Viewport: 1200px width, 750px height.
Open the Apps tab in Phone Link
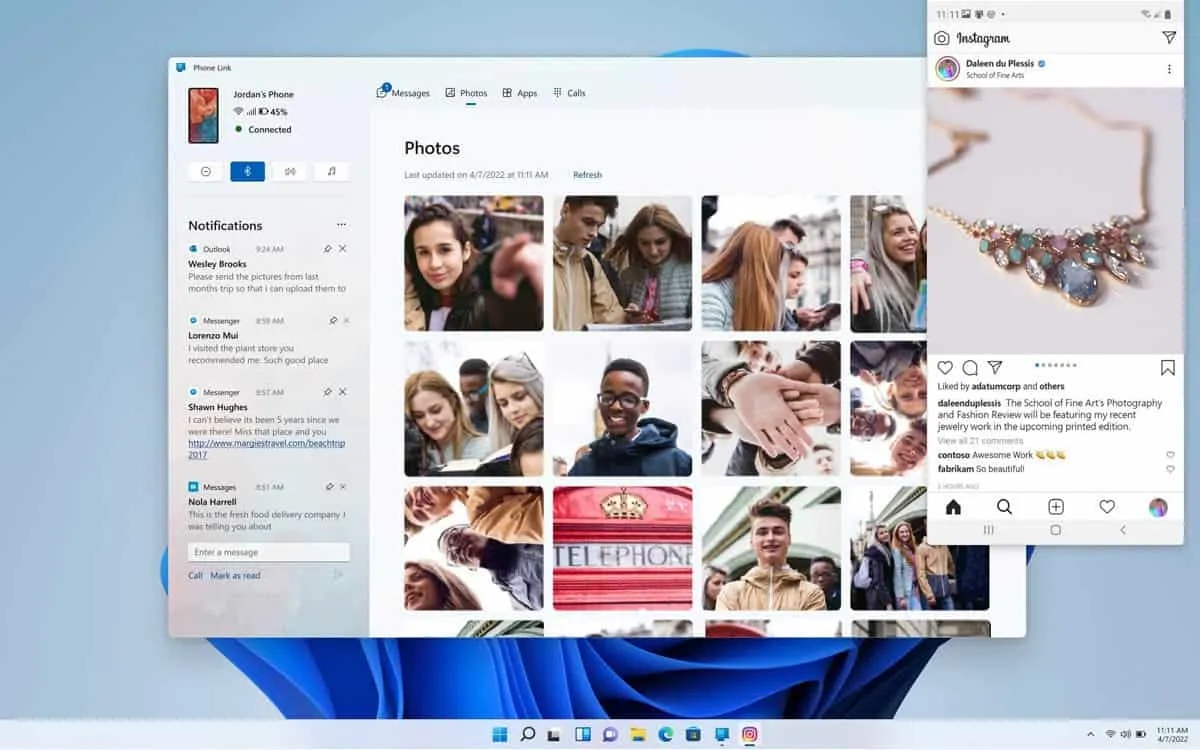pyautogui.click(x=525, y=92)
